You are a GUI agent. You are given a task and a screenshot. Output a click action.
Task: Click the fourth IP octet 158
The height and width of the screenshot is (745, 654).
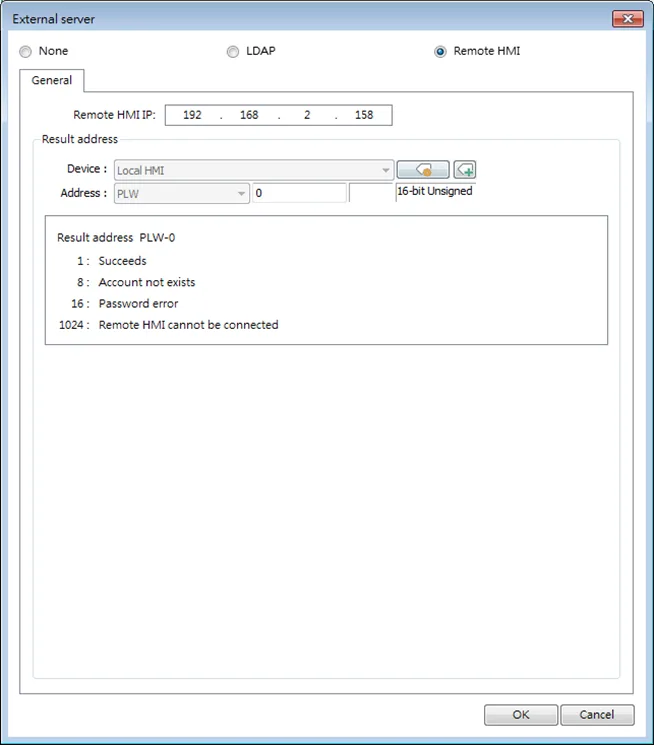click(x=364, y=115)
